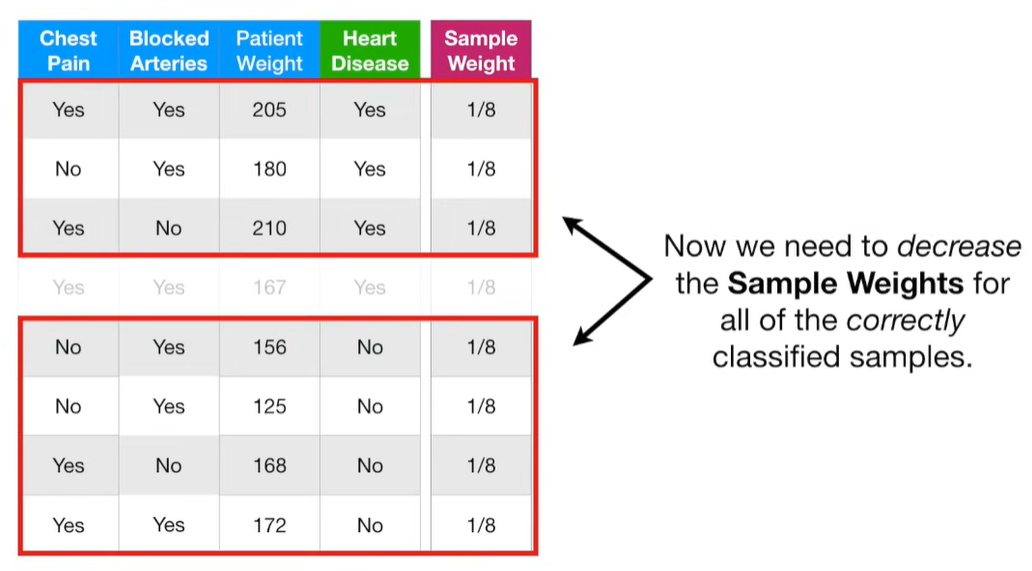Select the patient weight 168 cell
The width and height of the screenshot is (1032, 571).
(x=269, y=466)
